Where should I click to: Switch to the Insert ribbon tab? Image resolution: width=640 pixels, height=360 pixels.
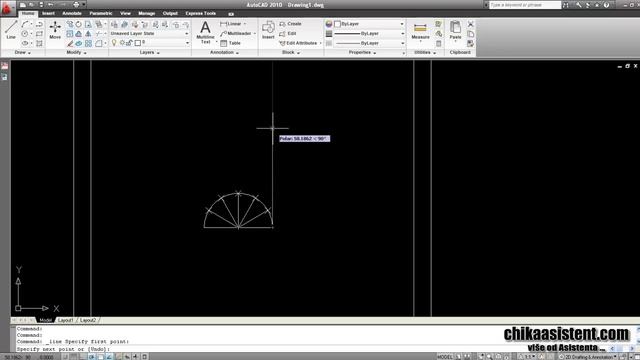tap(48, 13)
